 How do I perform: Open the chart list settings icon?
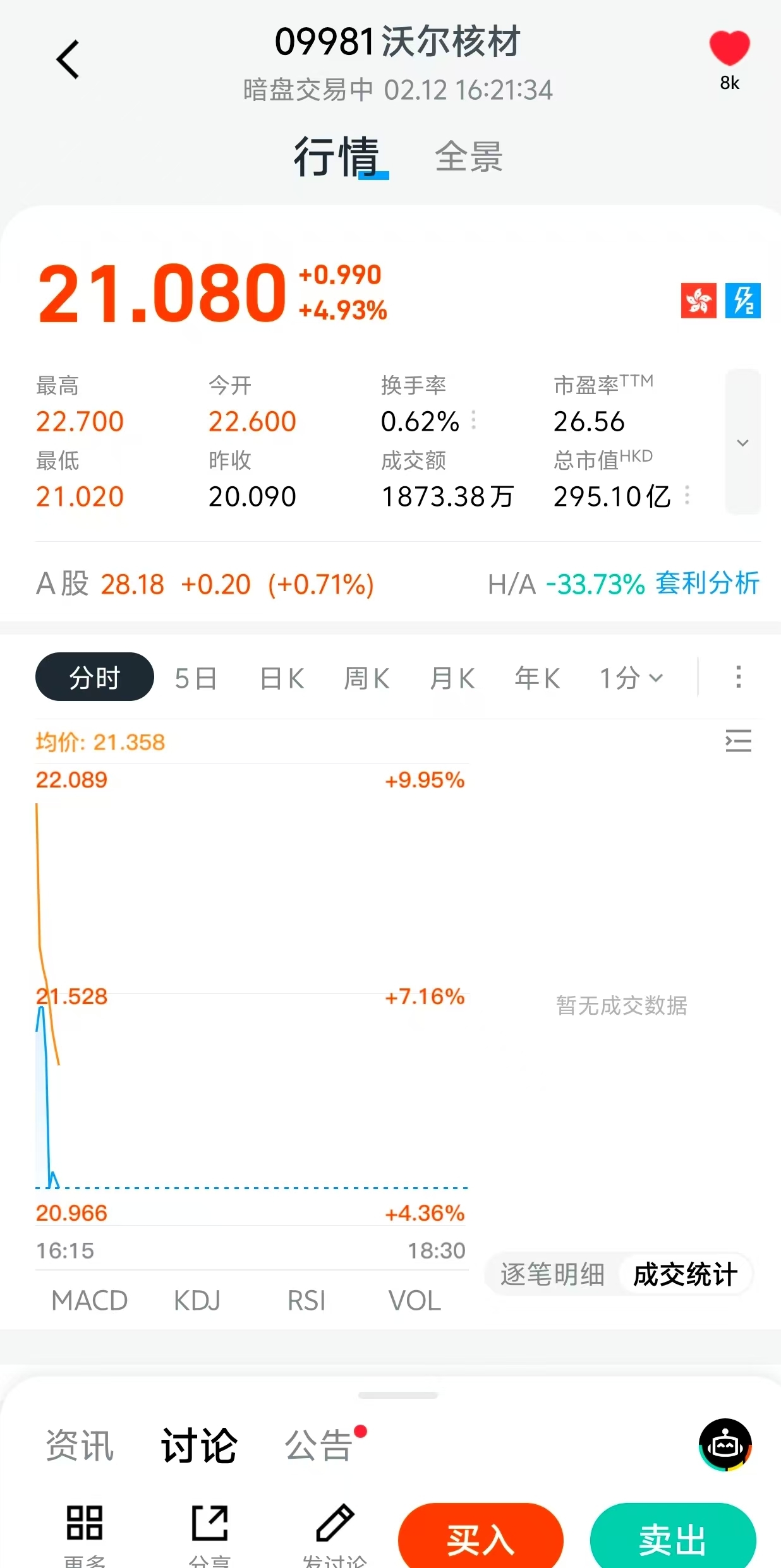tap(738, 740)
